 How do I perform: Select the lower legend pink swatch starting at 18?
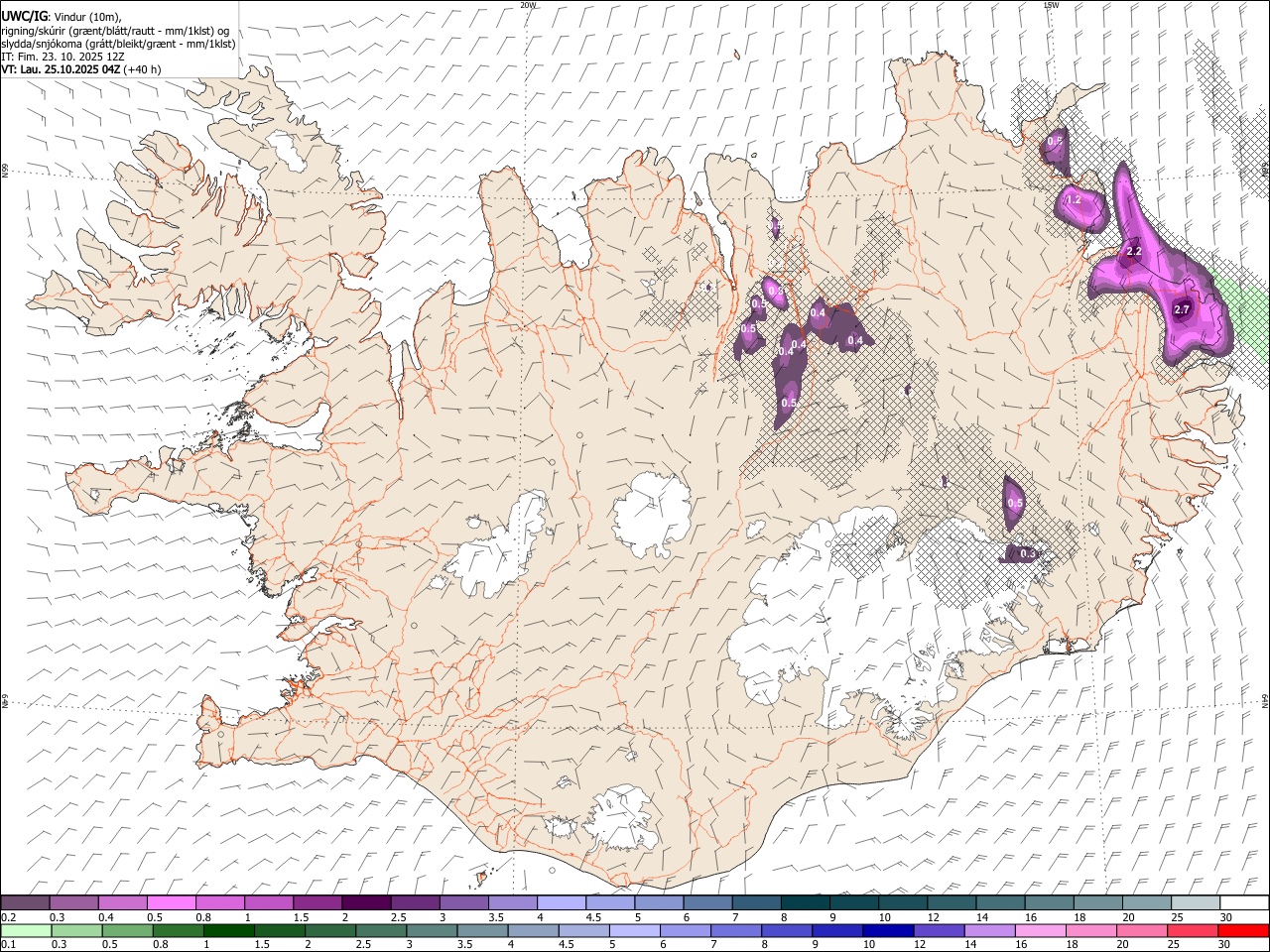[1089, 930]
